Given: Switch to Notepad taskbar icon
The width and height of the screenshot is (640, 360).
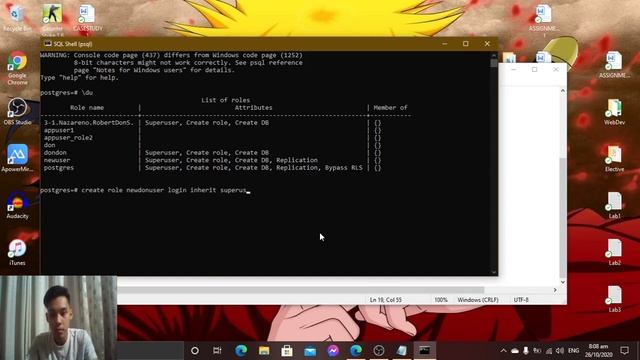Looking at the screenshot, I should (x=402, y=351).
